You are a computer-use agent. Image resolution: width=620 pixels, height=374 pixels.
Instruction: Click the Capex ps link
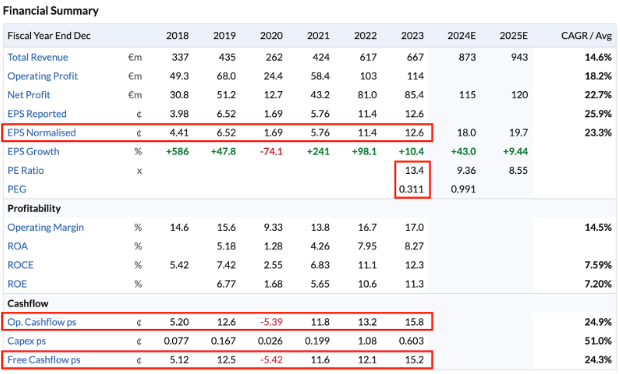click(26, 341)
